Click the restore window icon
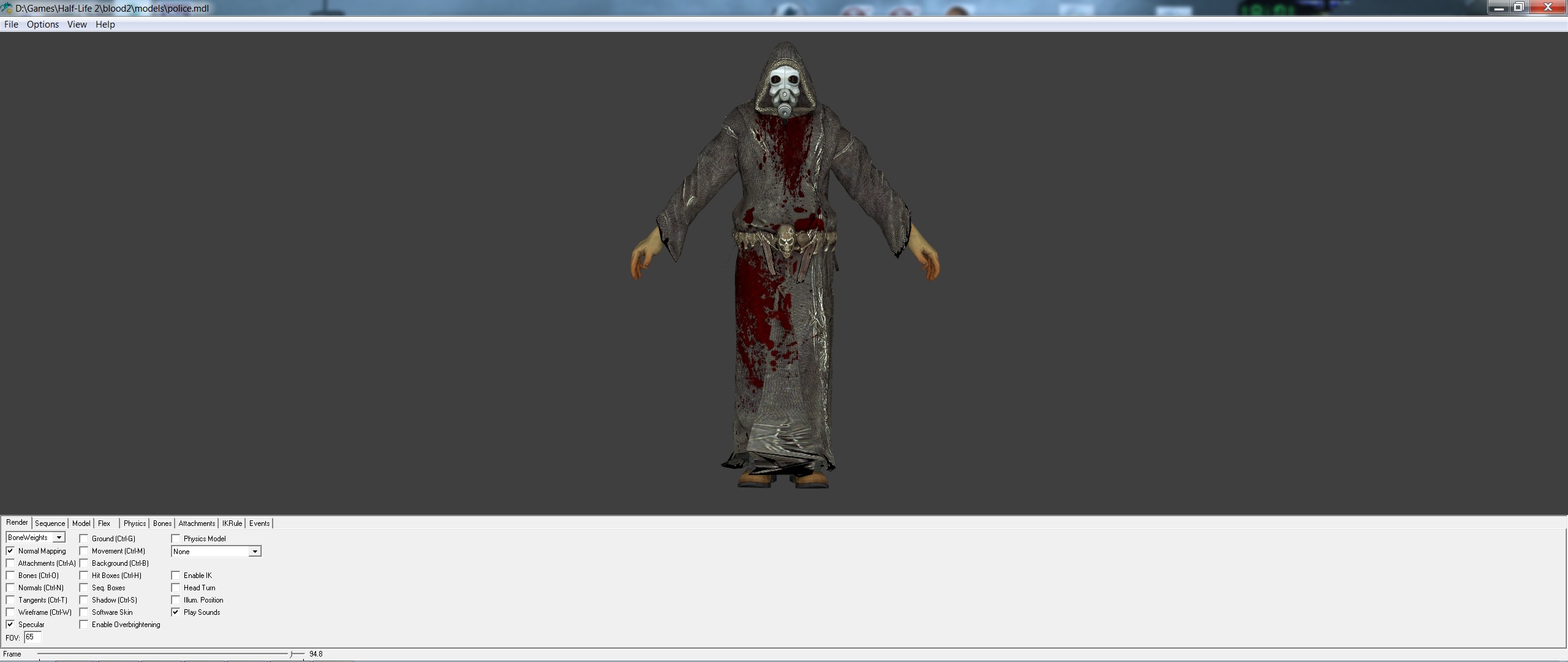Viewport: 1568px width, 662px height. [1518, 7]
